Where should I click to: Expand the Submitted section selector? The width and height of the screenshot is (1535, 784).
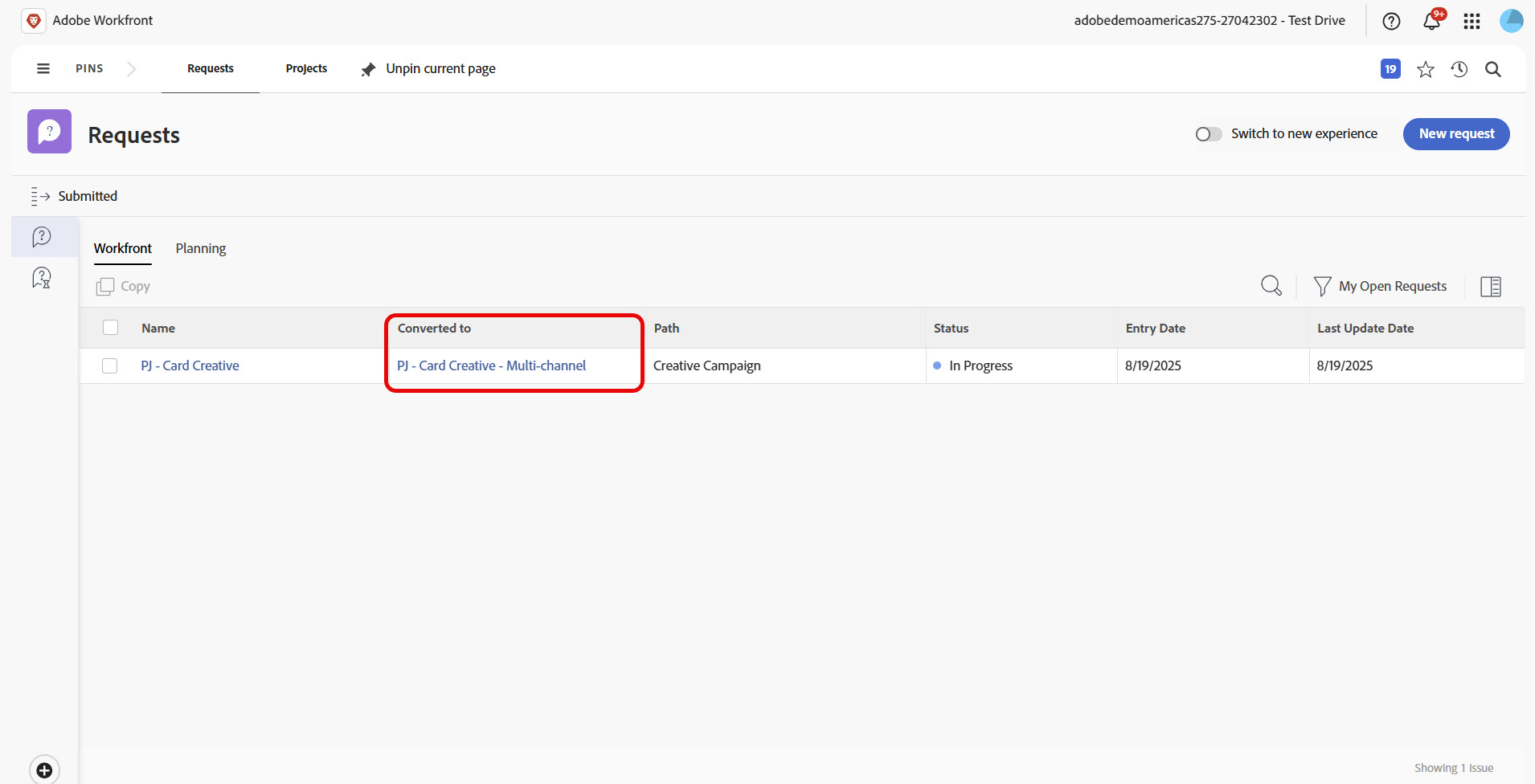pos(74,196)
